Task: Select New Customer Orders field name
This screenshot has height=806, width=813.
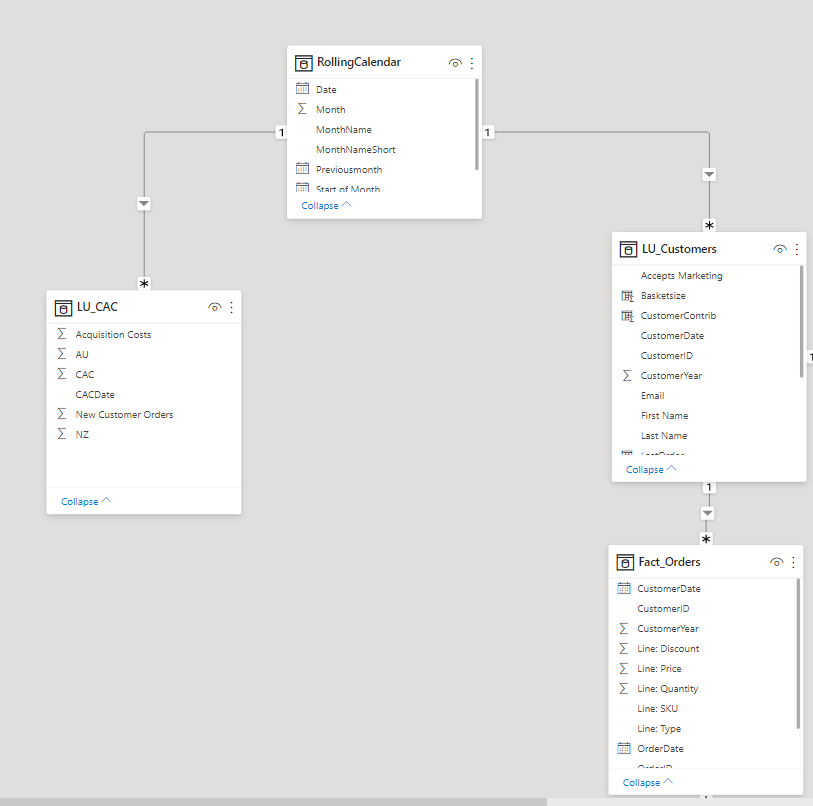Action: pos(124,414)
